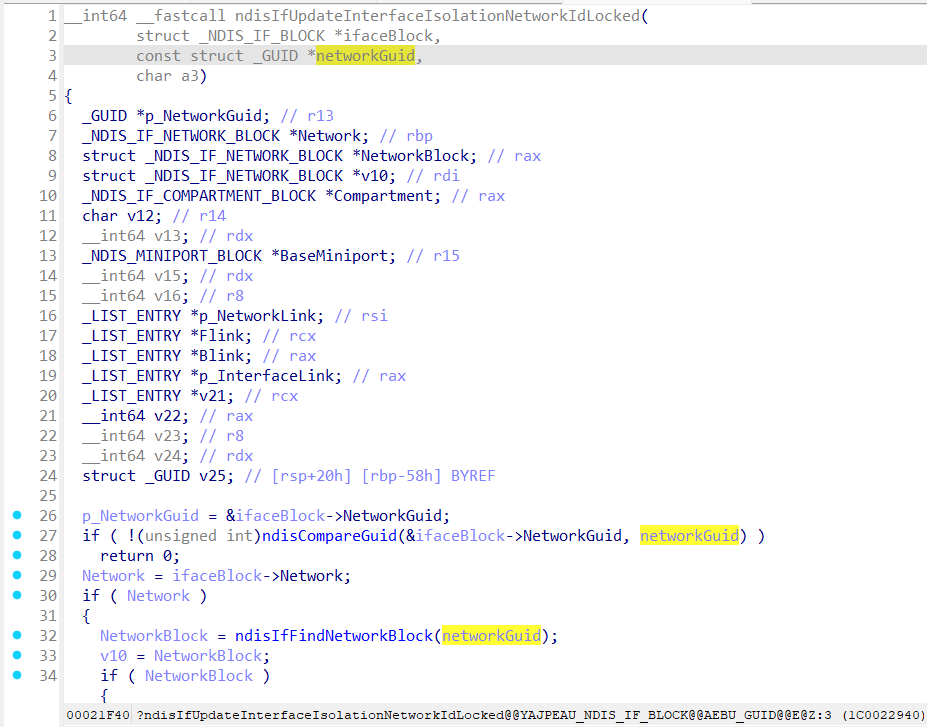This screenshot has width=927, height=727.
Task: Toggle breakpoint dot on line 26
Action: pos(17,515)
